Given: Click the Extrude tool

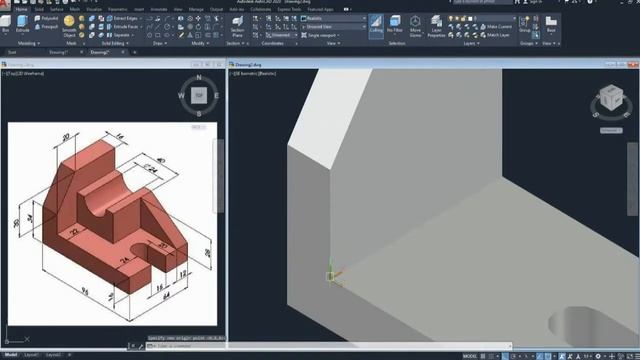Looking at the screenshot, I should 22,24.
